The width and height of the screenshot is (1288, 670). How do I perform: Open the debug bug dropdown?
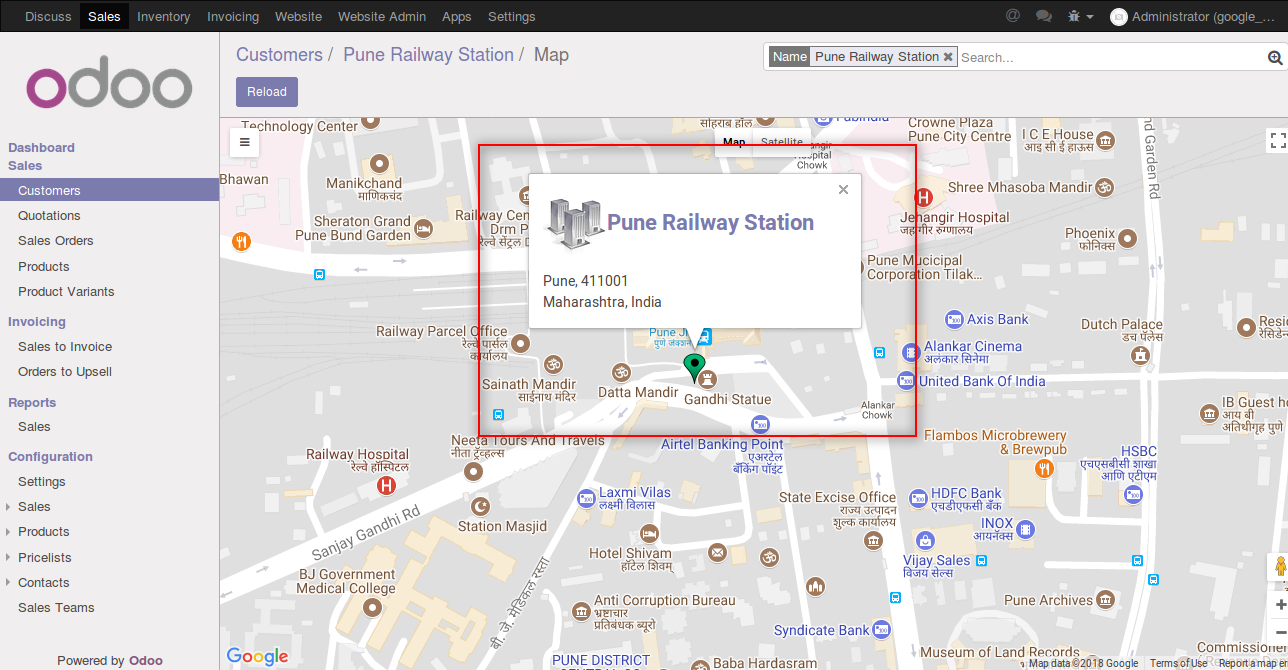click(x=1080, y=16)
